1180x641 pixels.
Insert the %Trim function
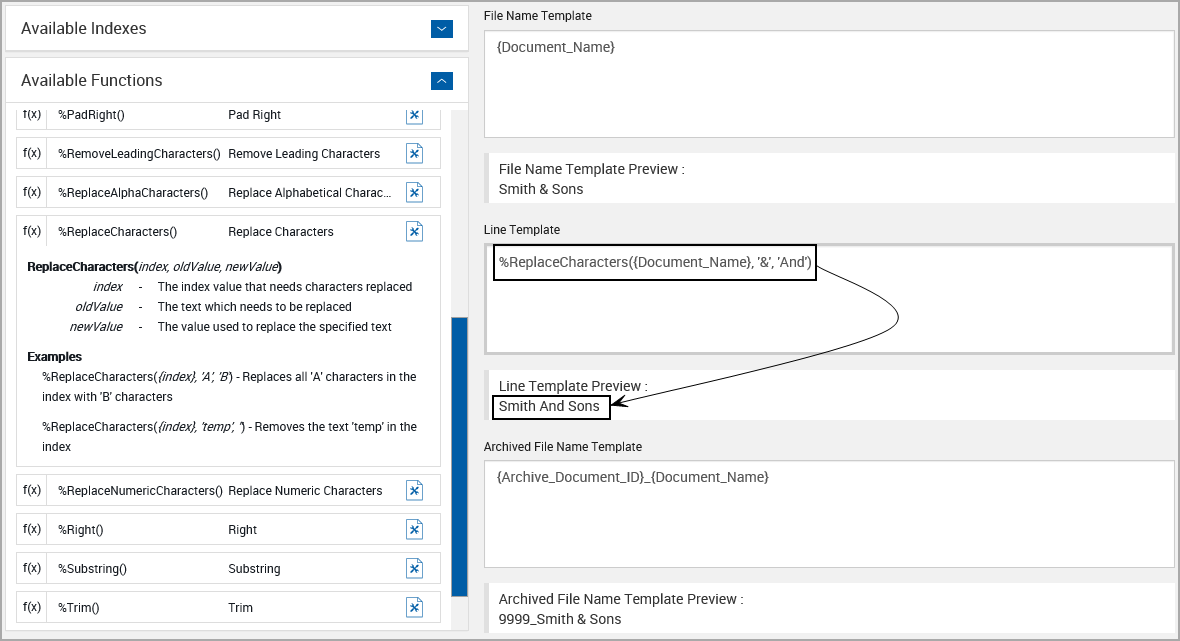click(x=414, y=607)
